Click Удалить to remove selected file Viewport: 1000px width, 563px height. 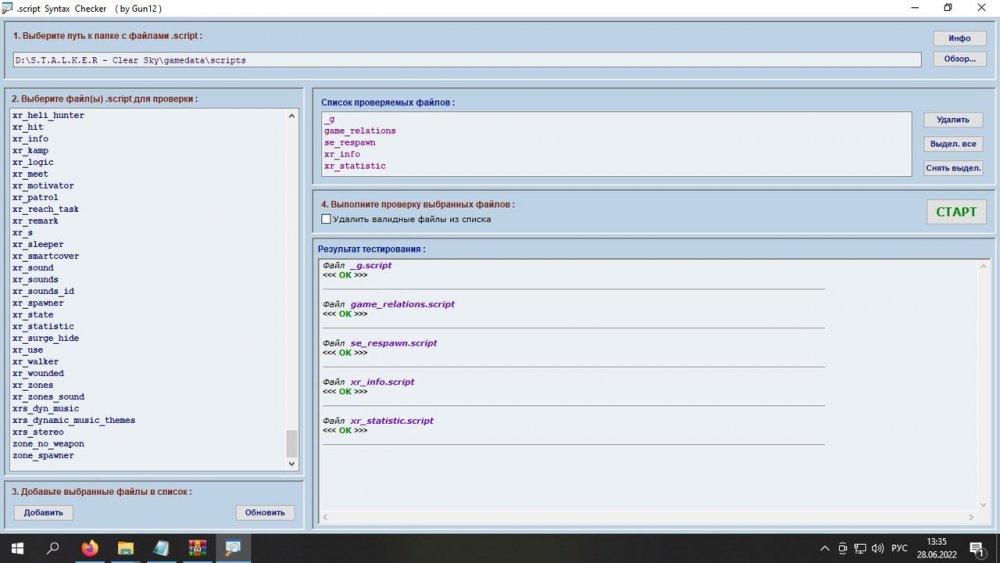(x=953, y=119)
